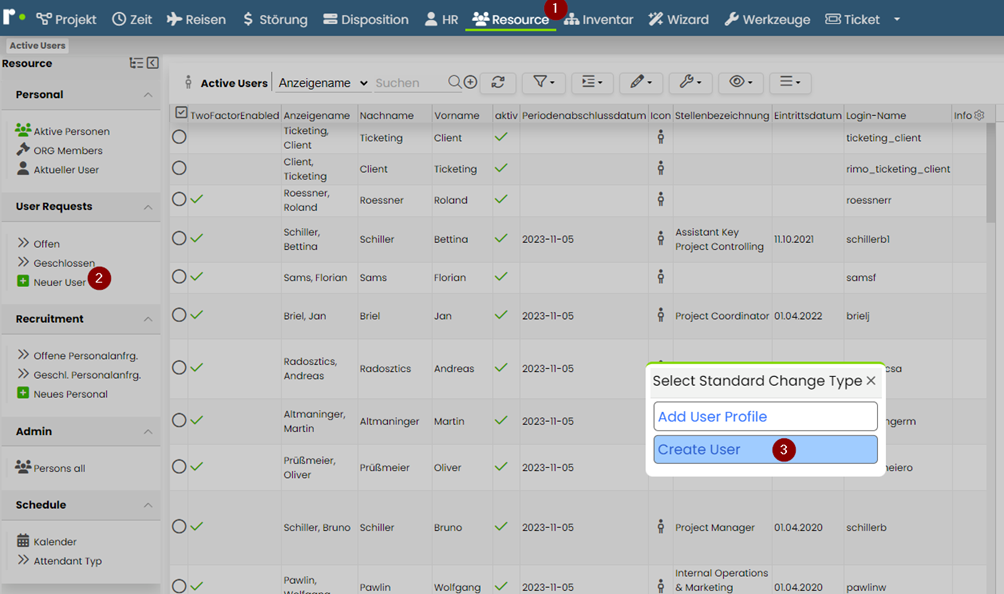The height and width of the screenshot is (594, 1004).
Task: Click the Info column settings gear
Action: 978,115
